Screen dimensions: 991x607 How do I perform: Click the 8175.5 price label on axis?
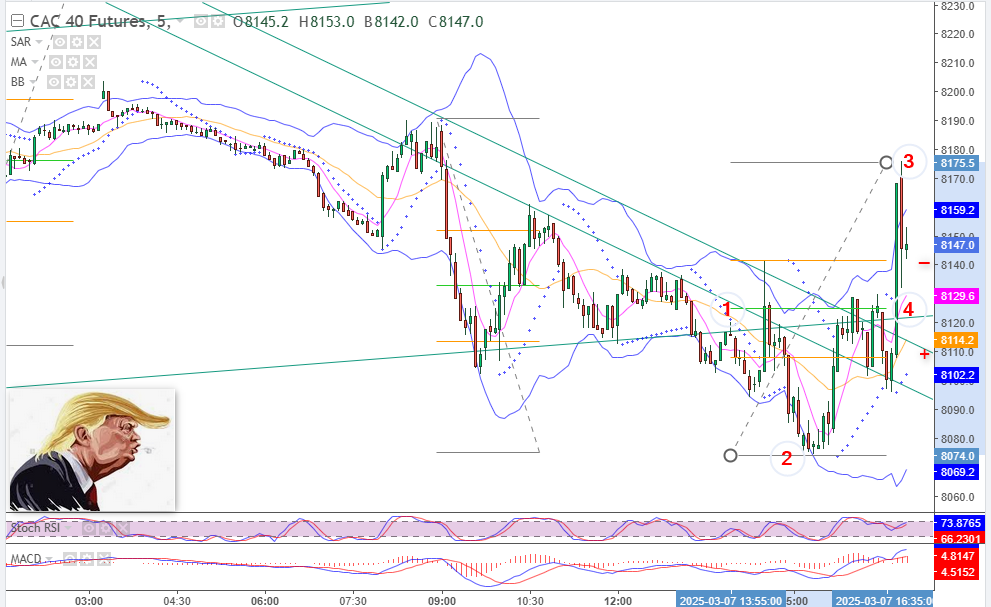point(958,163)
